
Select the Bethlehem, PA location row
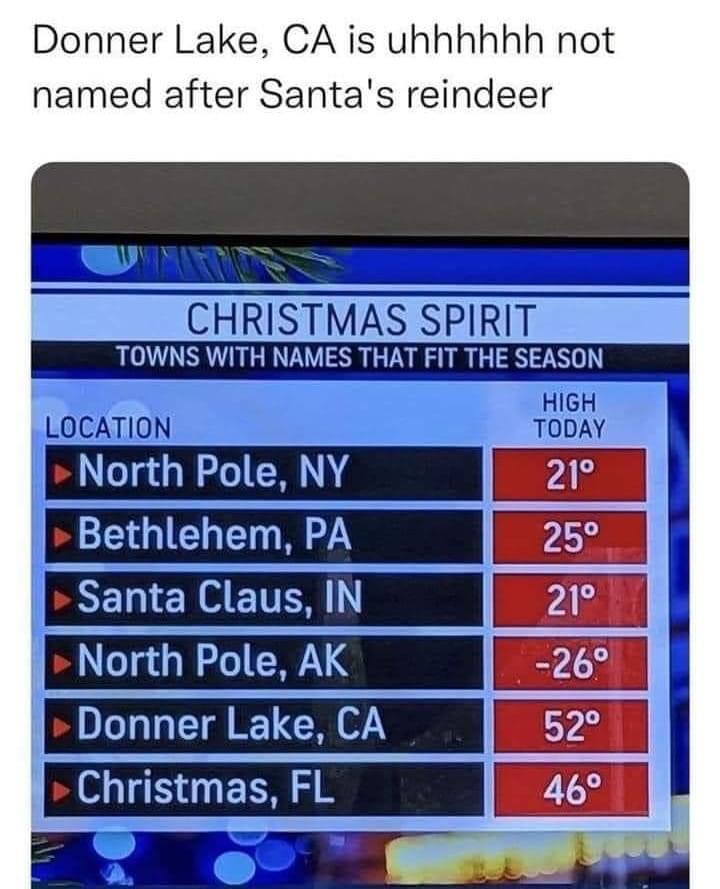264,537
